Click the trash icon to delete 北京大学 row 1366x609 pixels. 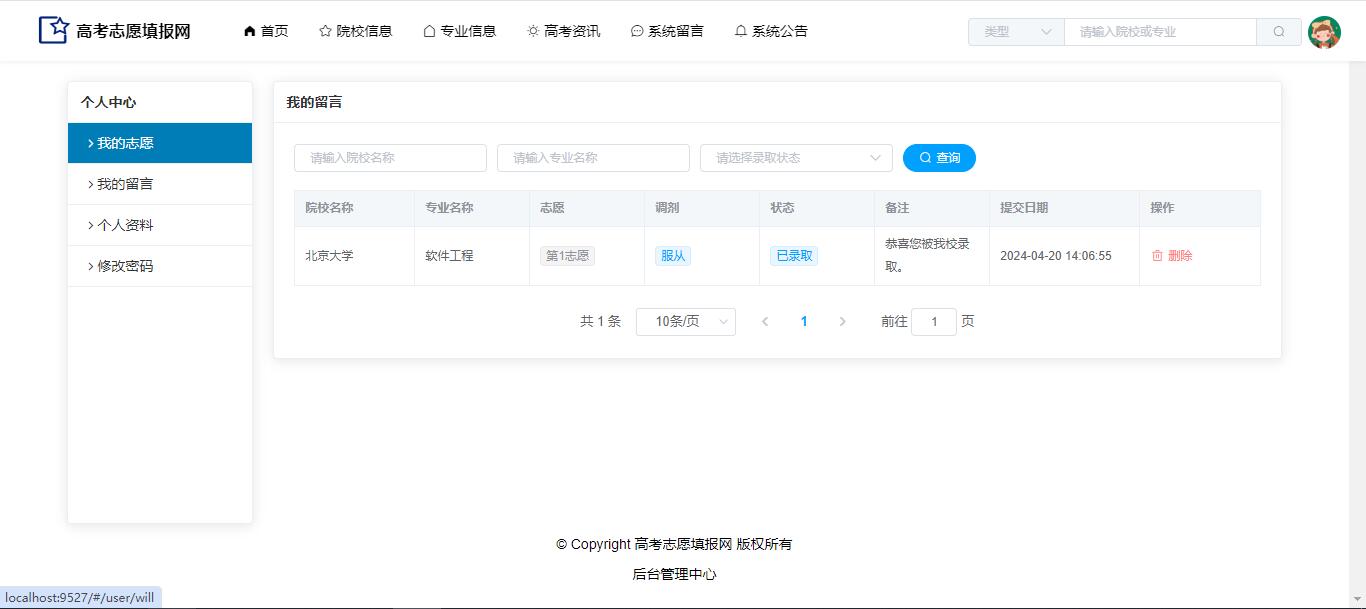coord(1158,256)
